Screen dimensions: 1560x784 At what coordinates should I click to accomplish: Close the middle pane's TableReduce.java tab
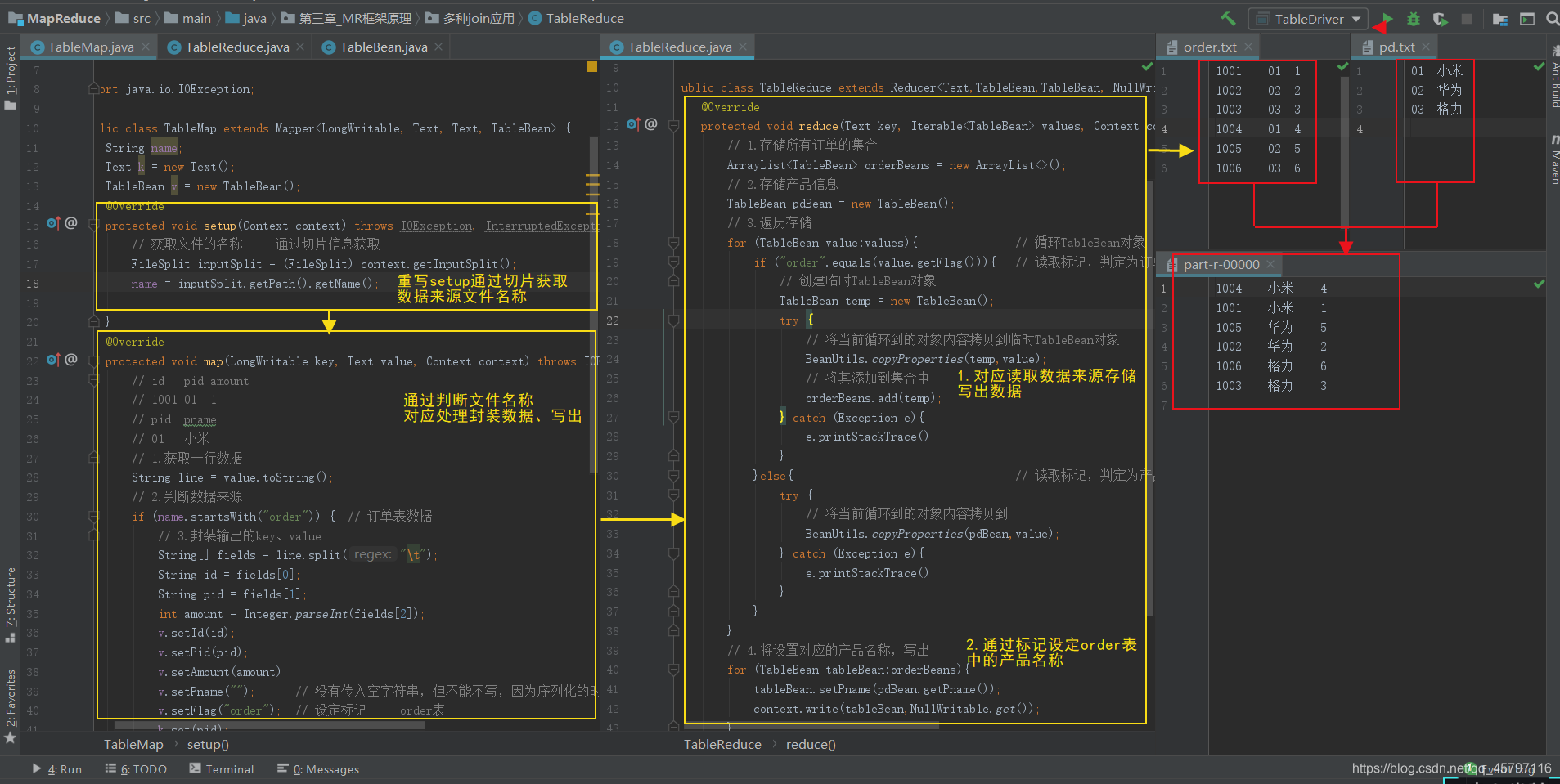tap(743, 47)
